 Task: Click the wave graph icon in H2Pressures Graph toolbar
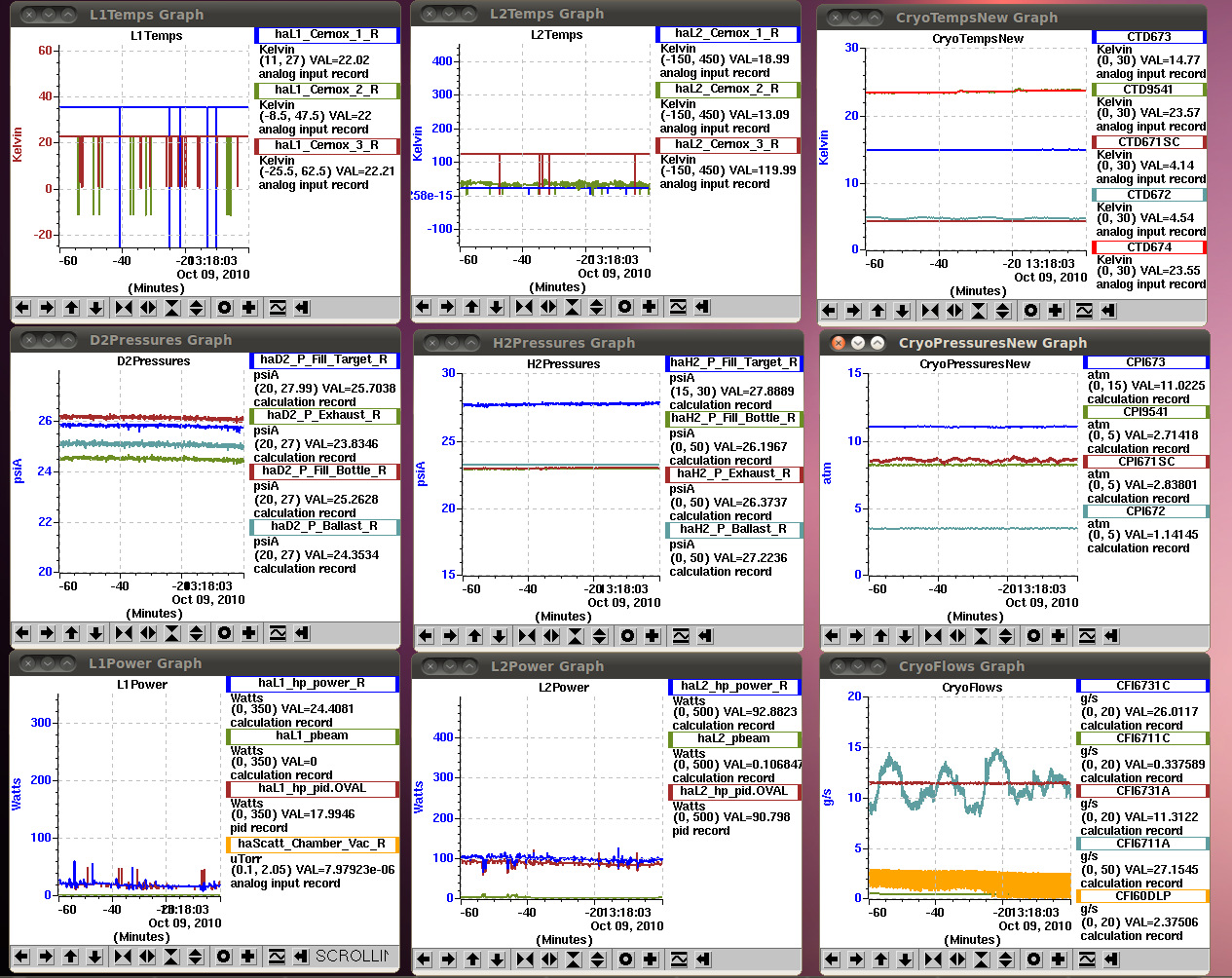pos(681,636)
